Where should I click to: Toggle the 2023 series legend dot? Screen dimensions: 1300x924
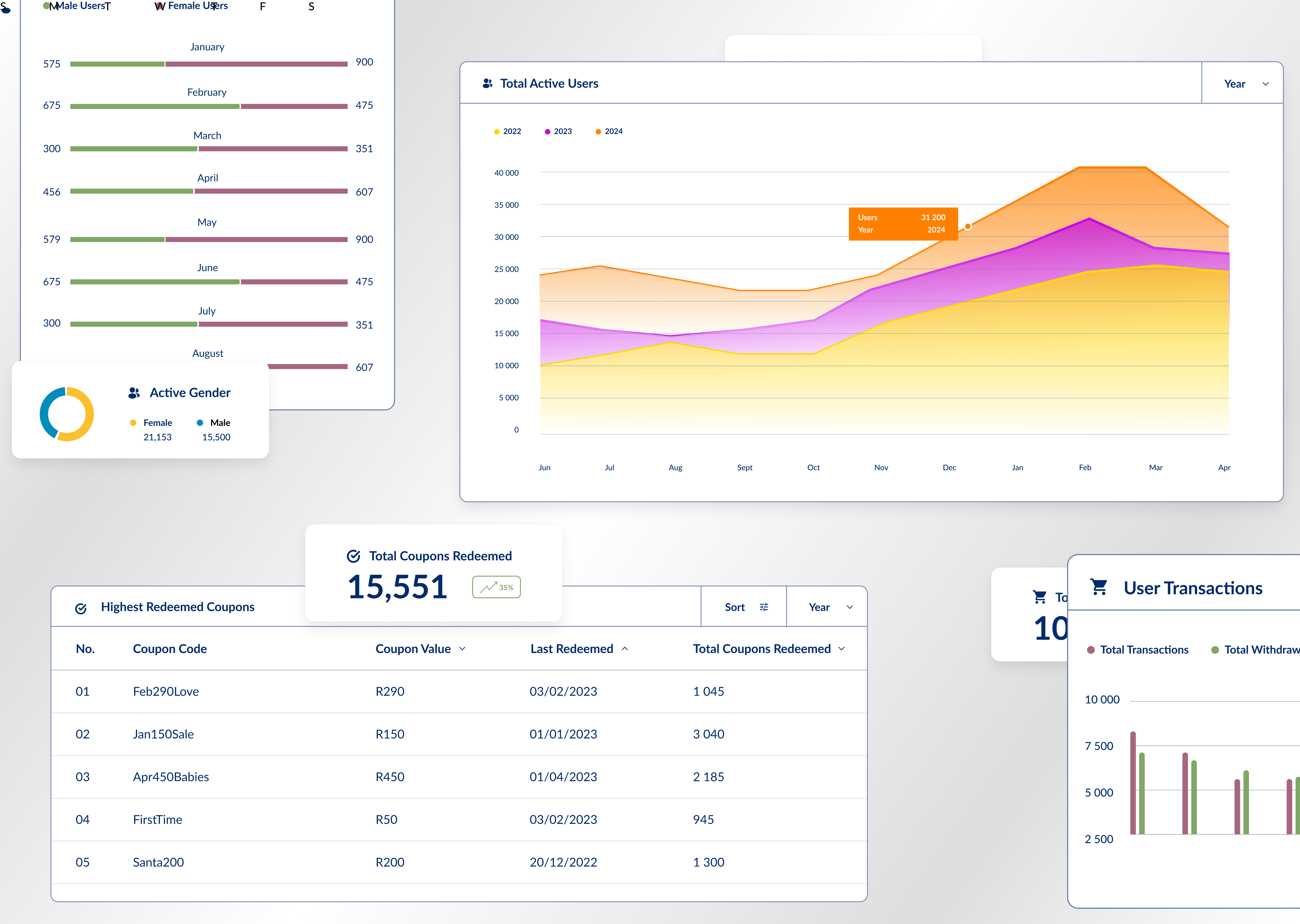[x=548, y=132]
